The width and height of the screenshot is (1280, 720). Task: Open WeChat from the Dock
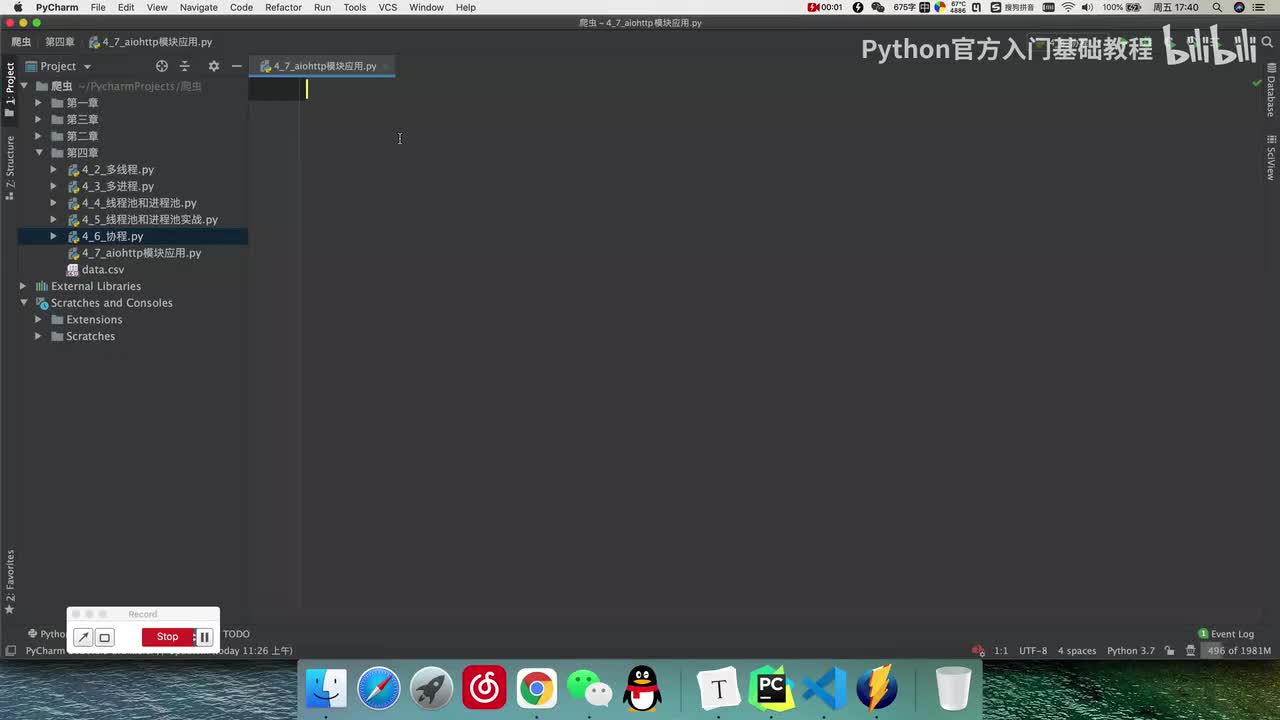coord(589,689)
